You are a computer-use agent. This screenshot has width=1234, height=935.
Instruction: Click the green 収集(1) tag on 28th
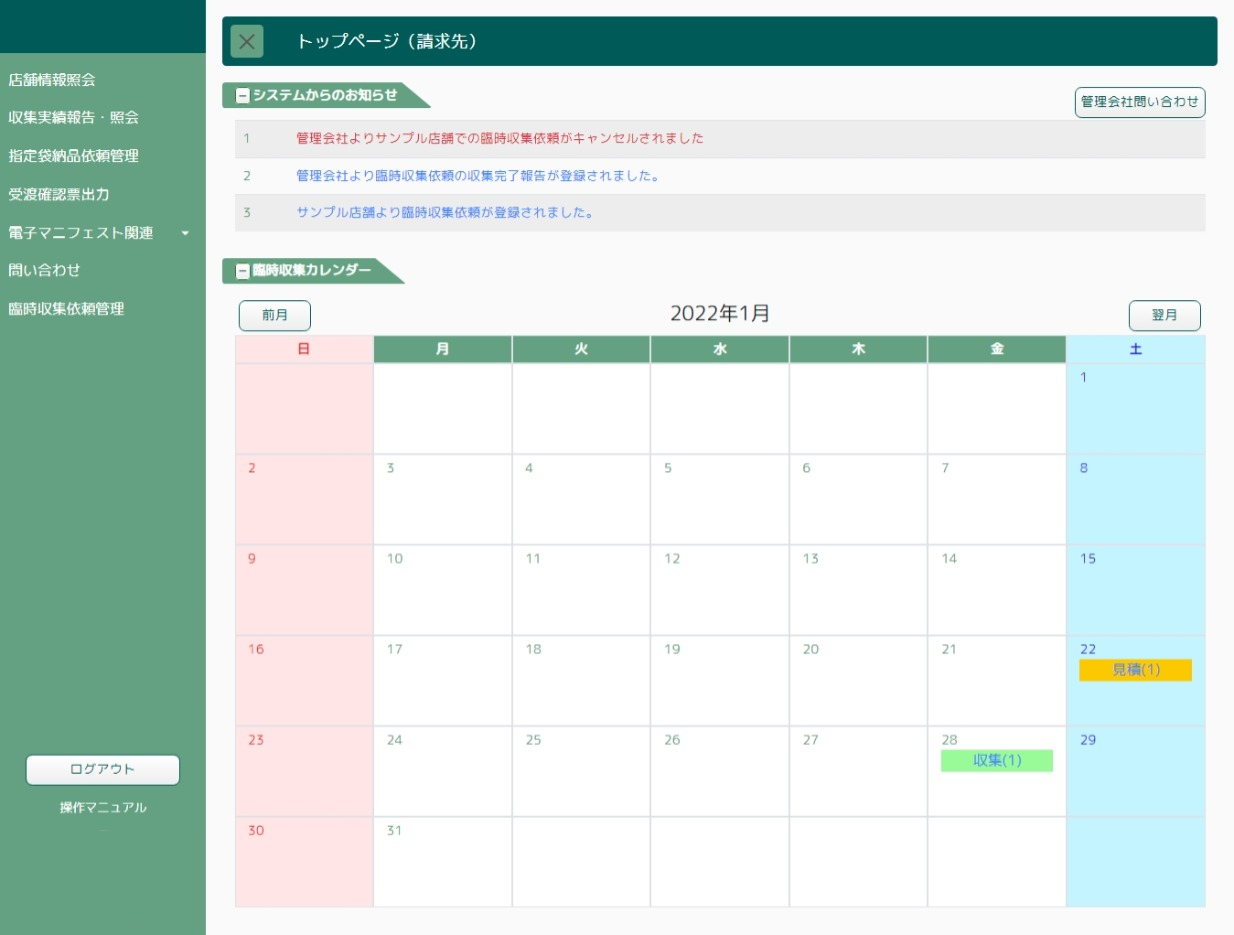pyautogui.click(x=996, y=761)
